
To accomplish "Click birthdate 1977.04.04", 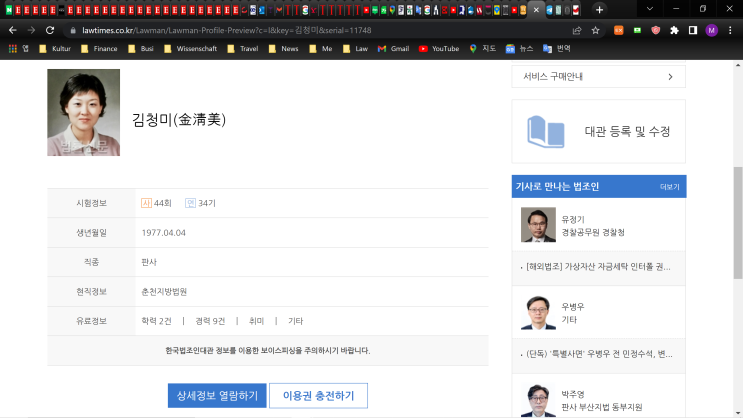I will pos(163,233).
